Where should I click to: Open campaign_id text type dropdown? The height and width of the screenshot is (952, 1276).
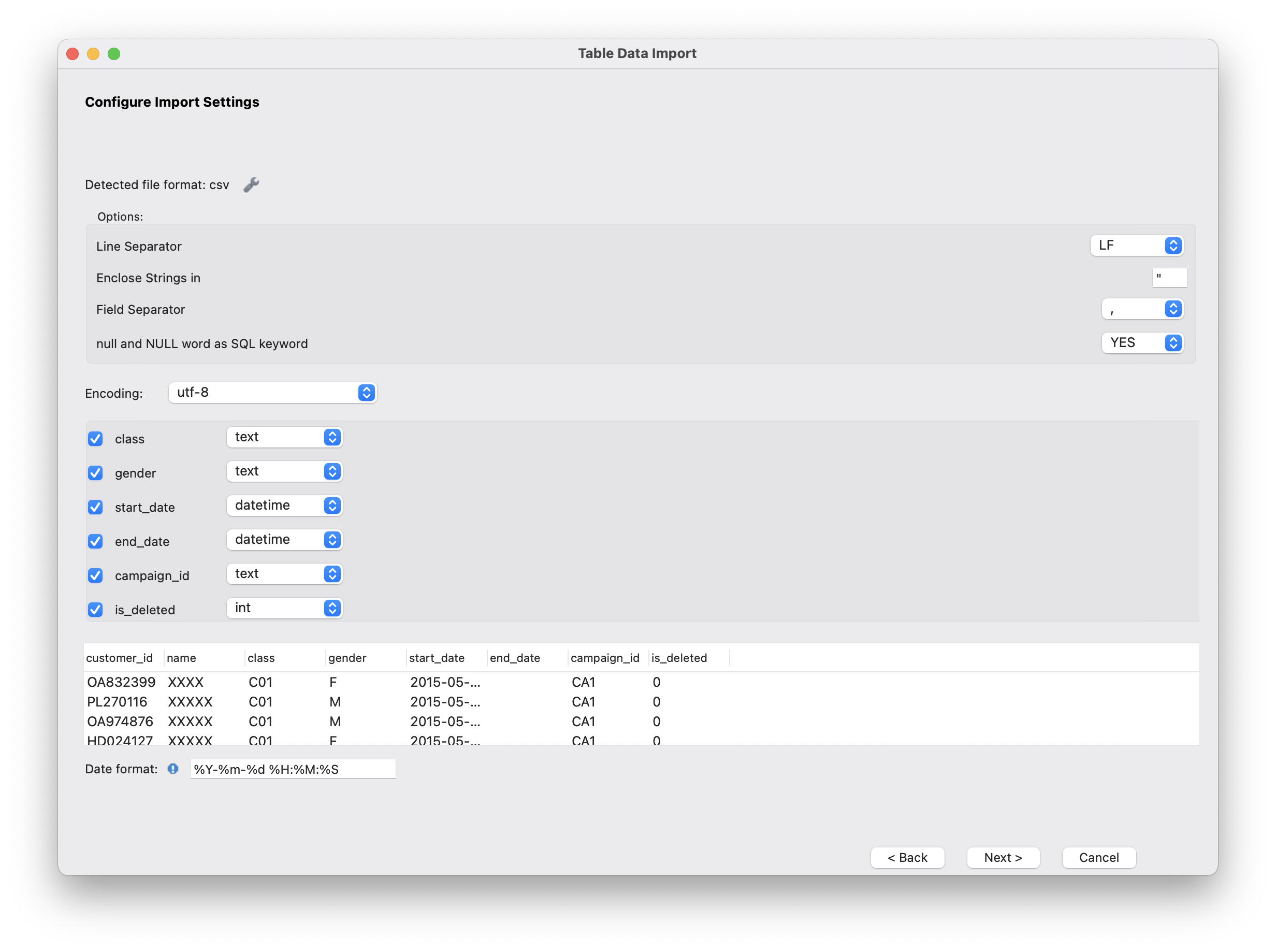[x=285, y=574]
